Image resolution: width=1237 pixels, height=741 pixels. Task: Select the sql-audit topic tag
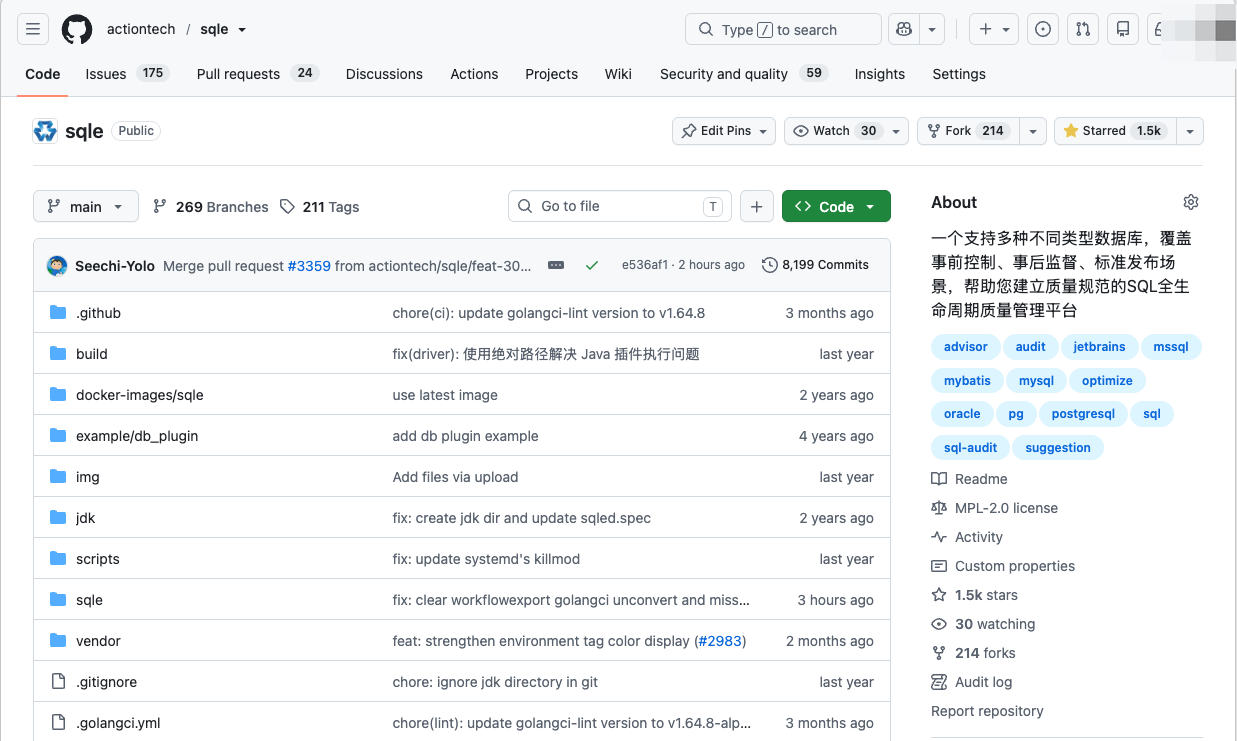click(x=970, y=448)
